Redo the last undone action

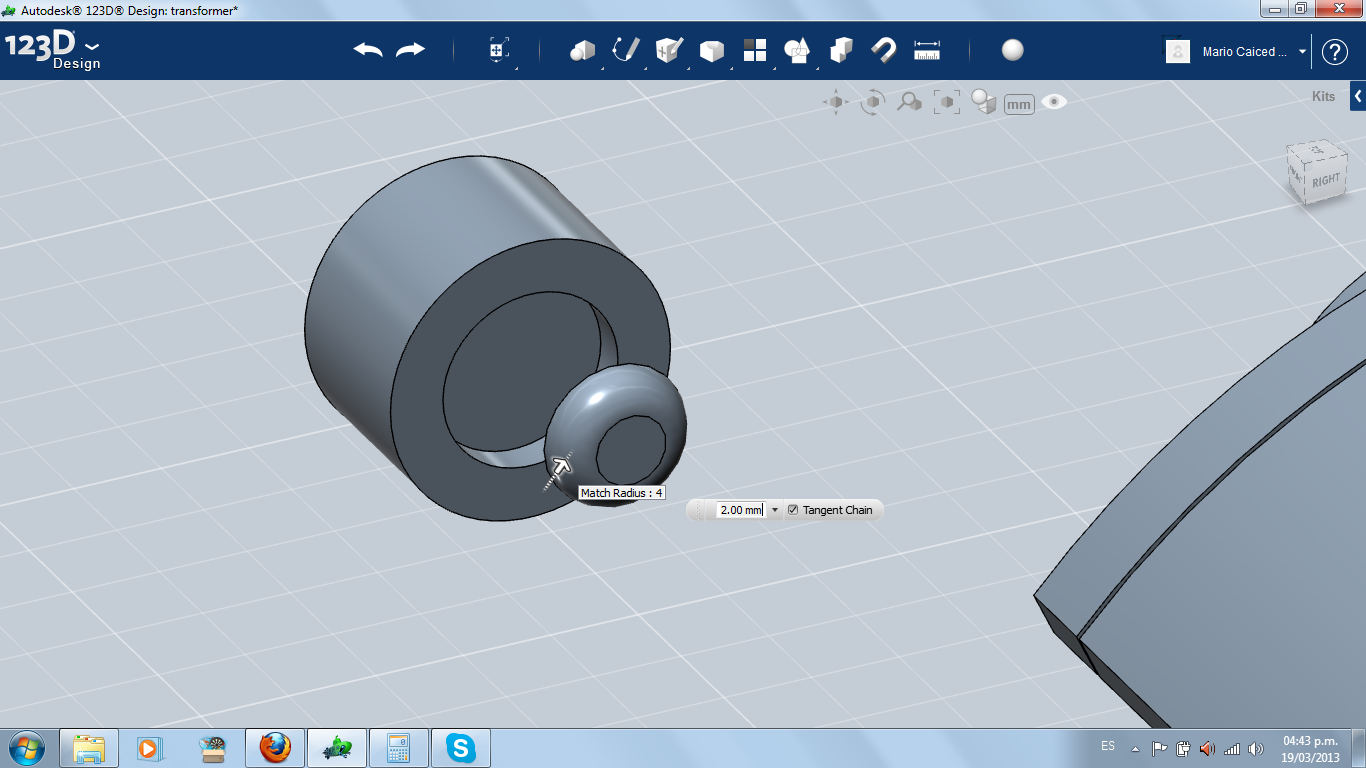click(411, 50)
